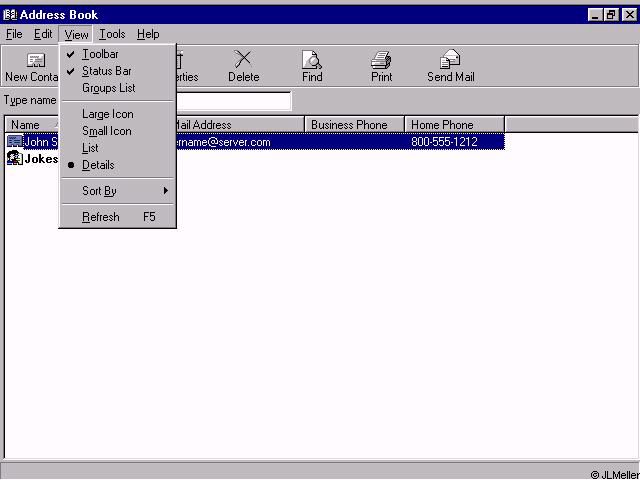Sort by Business Phone column header
The width and height of the screenshot is (640, 480).
tap(354, 125)
